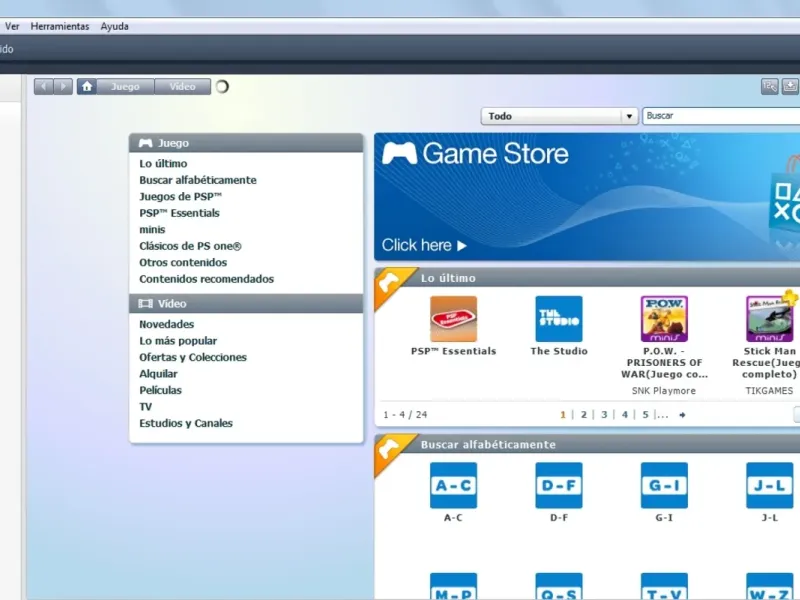Open the Stick Man Rescue cover
The height and width of the screenshot is (600, 800).
[769, 319]
